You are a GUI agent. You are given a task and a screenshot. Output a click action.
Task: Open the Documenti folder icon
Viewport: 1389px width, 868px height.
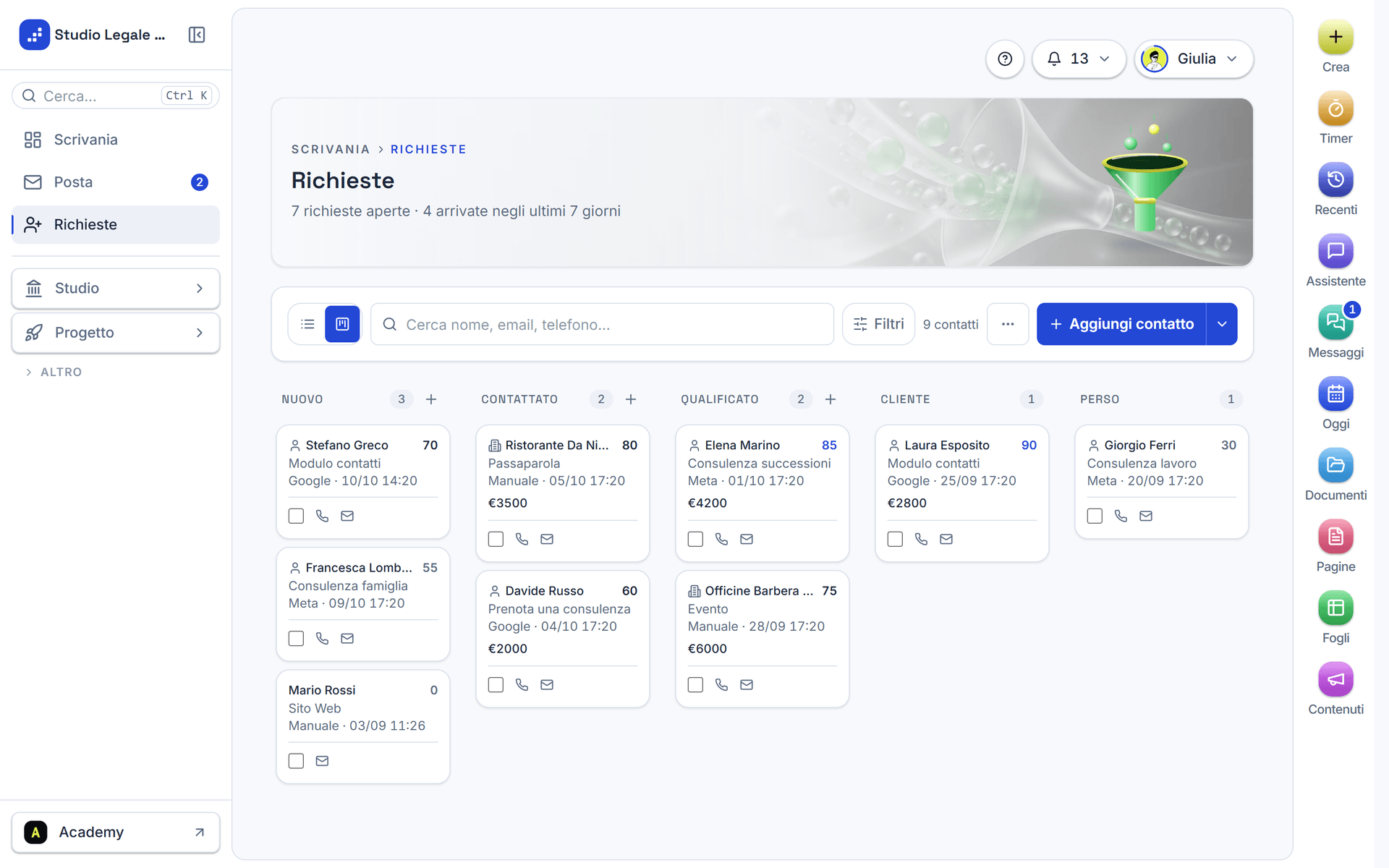(1335, 466)
